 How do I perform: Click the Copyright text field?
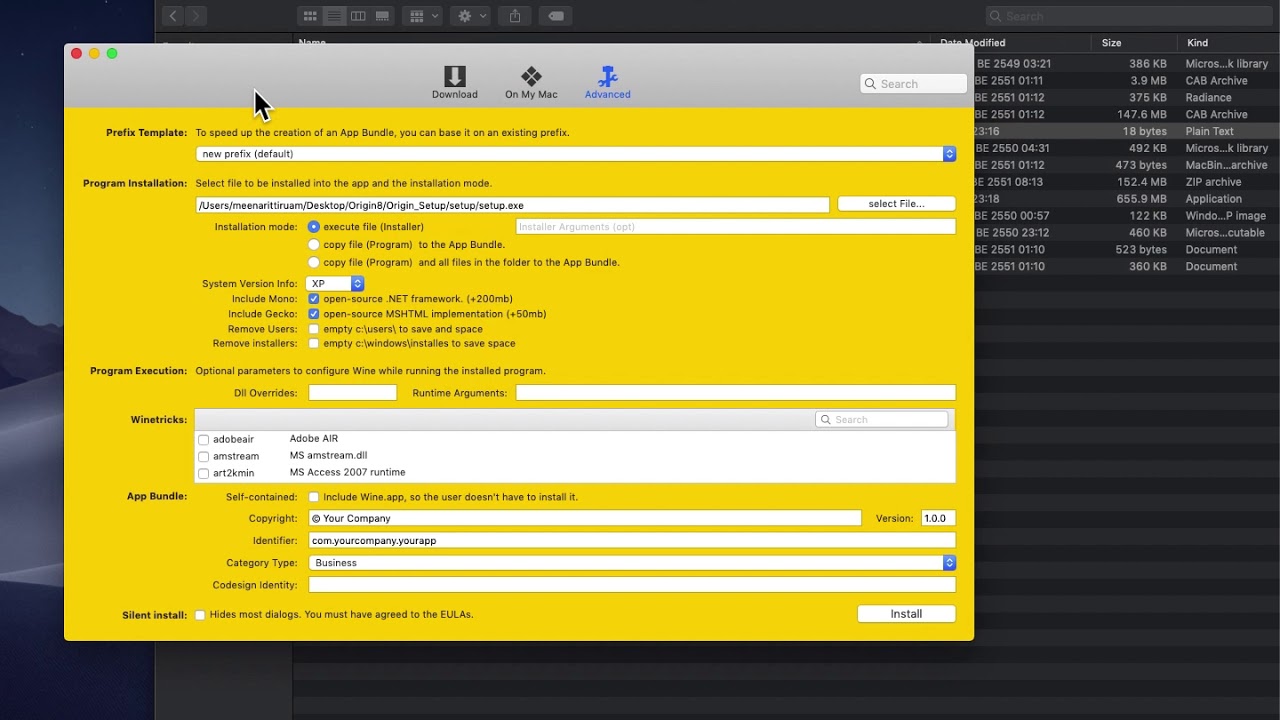(x=585, y=518)
